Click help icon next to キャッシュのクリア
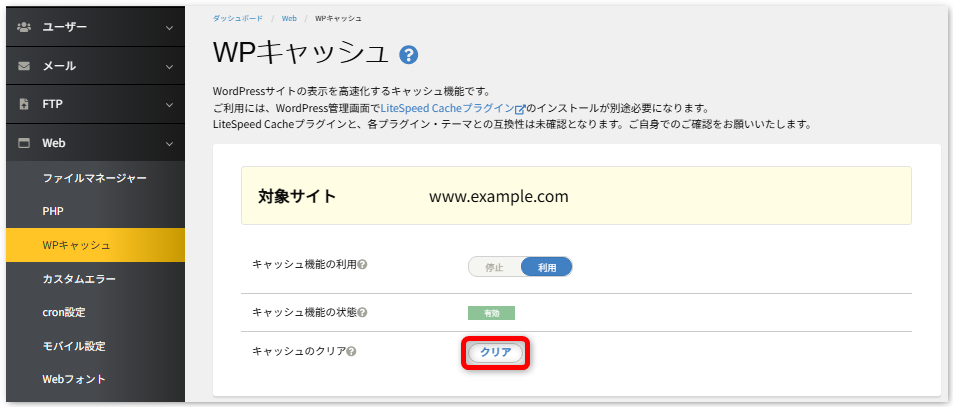This screenshot has height=407, width=953. (x=351, y=351)
